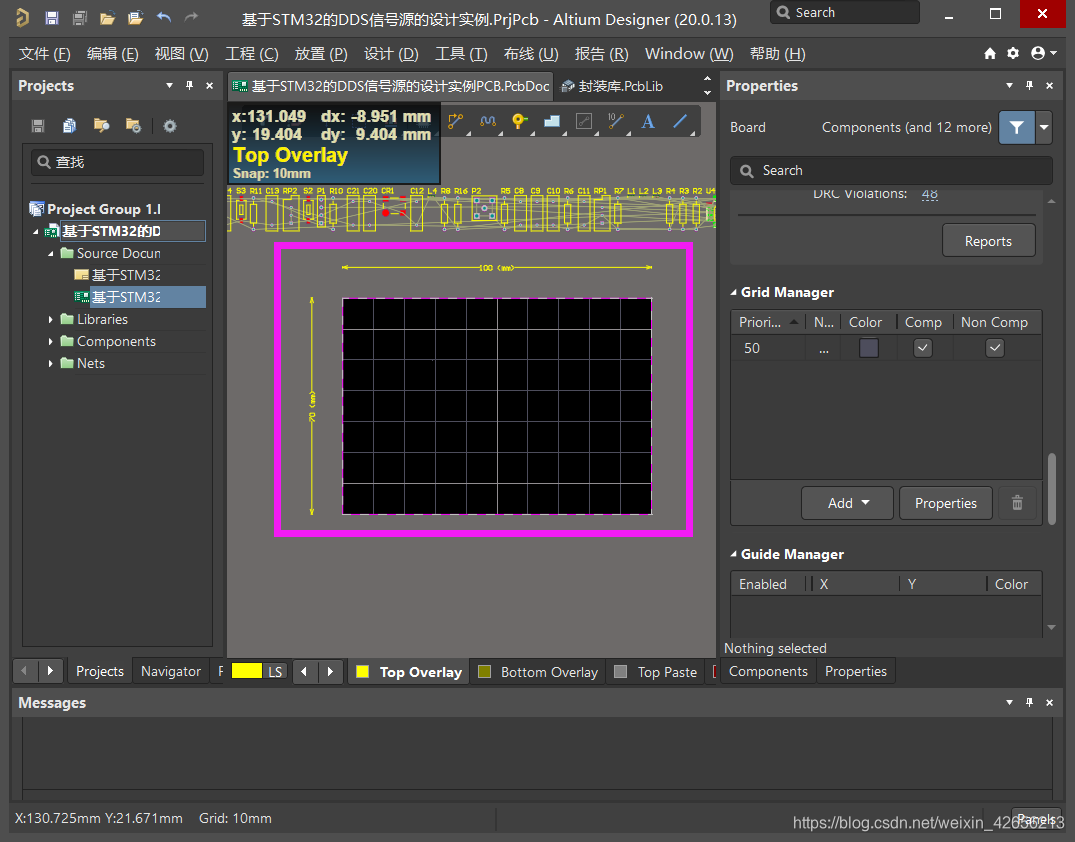
Task: Collapse the Source Documents folder
Action: pos(51,254)
